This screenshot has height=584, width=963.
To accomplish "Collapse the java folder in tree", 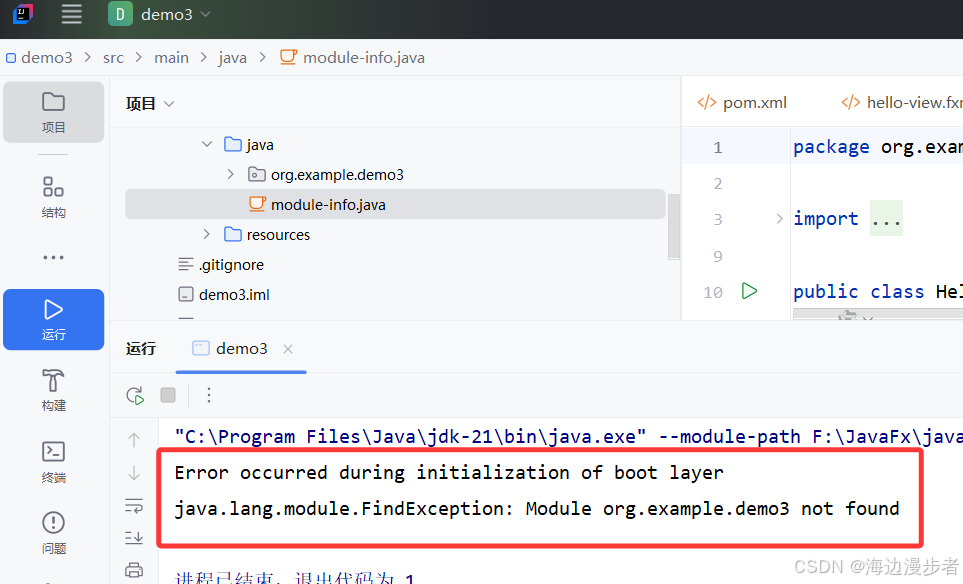I will click(x=207, y=144).
